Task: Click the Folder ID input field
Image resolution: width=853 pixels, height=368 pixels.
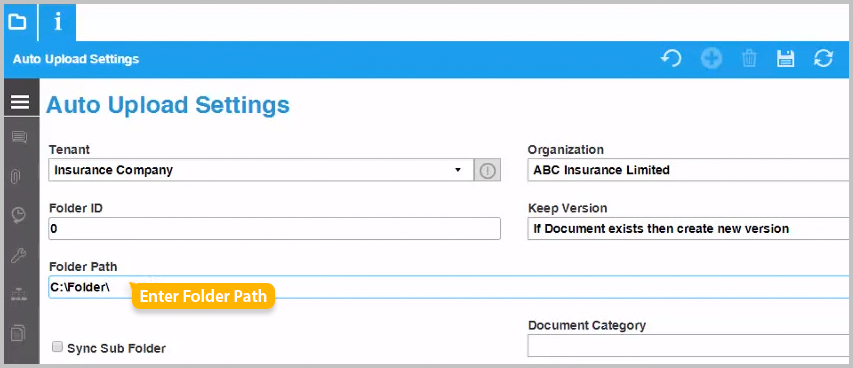Action: click(x=274, y=229)
